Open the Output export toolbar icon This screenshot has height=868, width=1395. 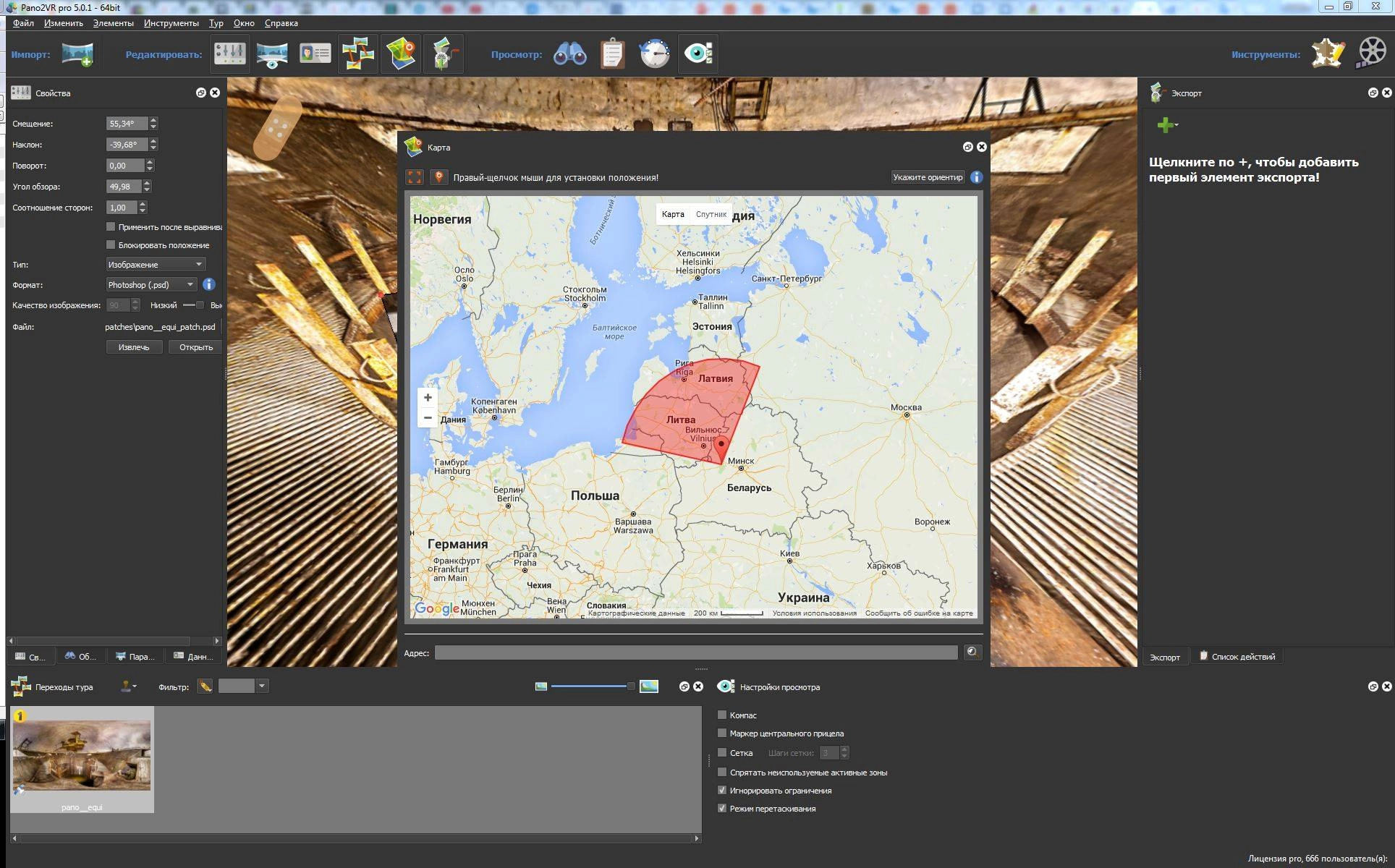444,54
